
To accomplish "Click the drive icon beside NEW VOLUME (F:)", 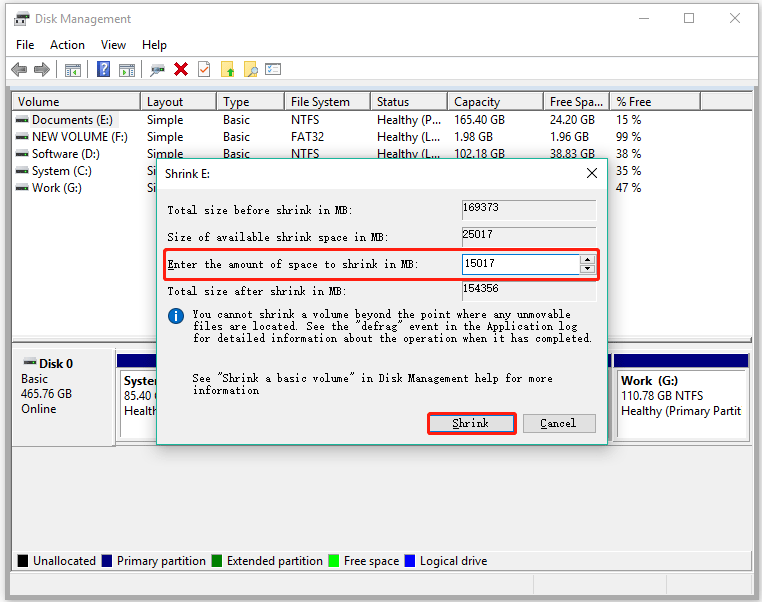I will pos(22,137).
